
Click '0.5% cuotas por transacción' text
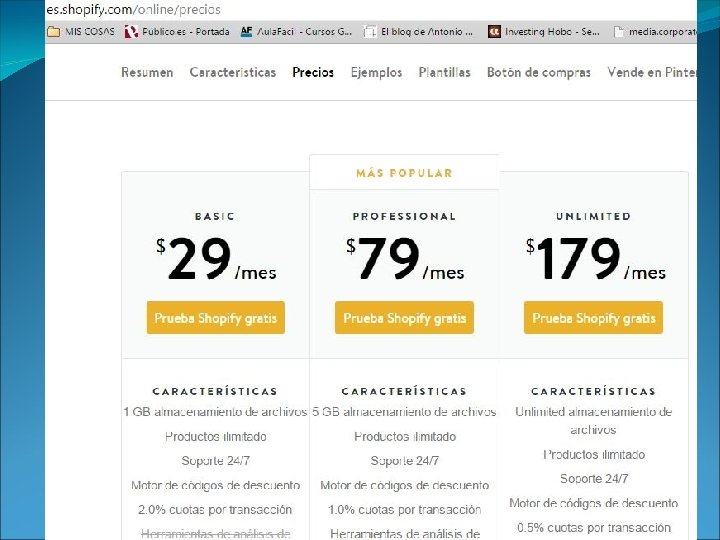point(594,527)
